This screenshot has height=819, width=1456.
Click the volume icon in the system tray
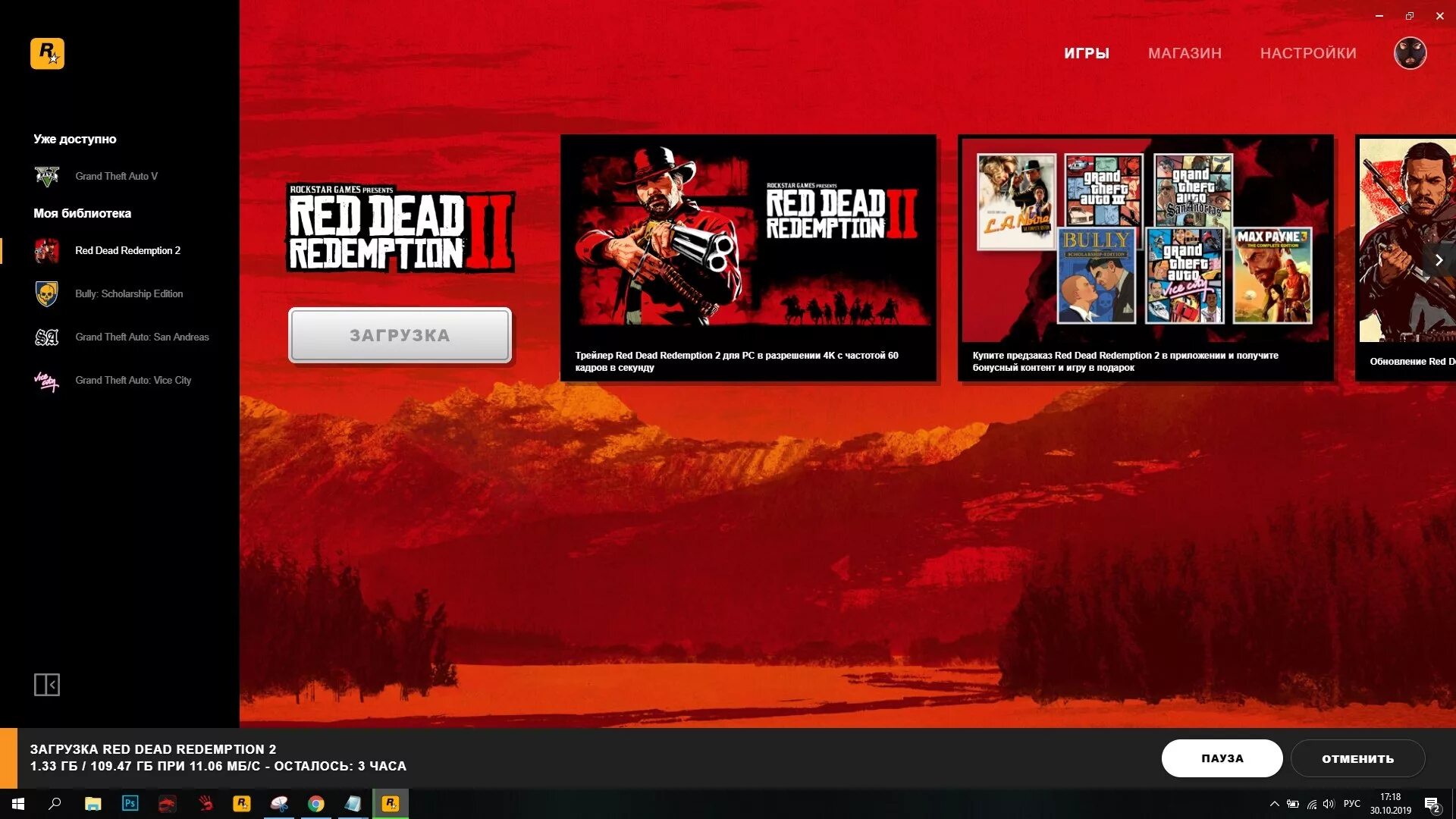click(1329, 804)
